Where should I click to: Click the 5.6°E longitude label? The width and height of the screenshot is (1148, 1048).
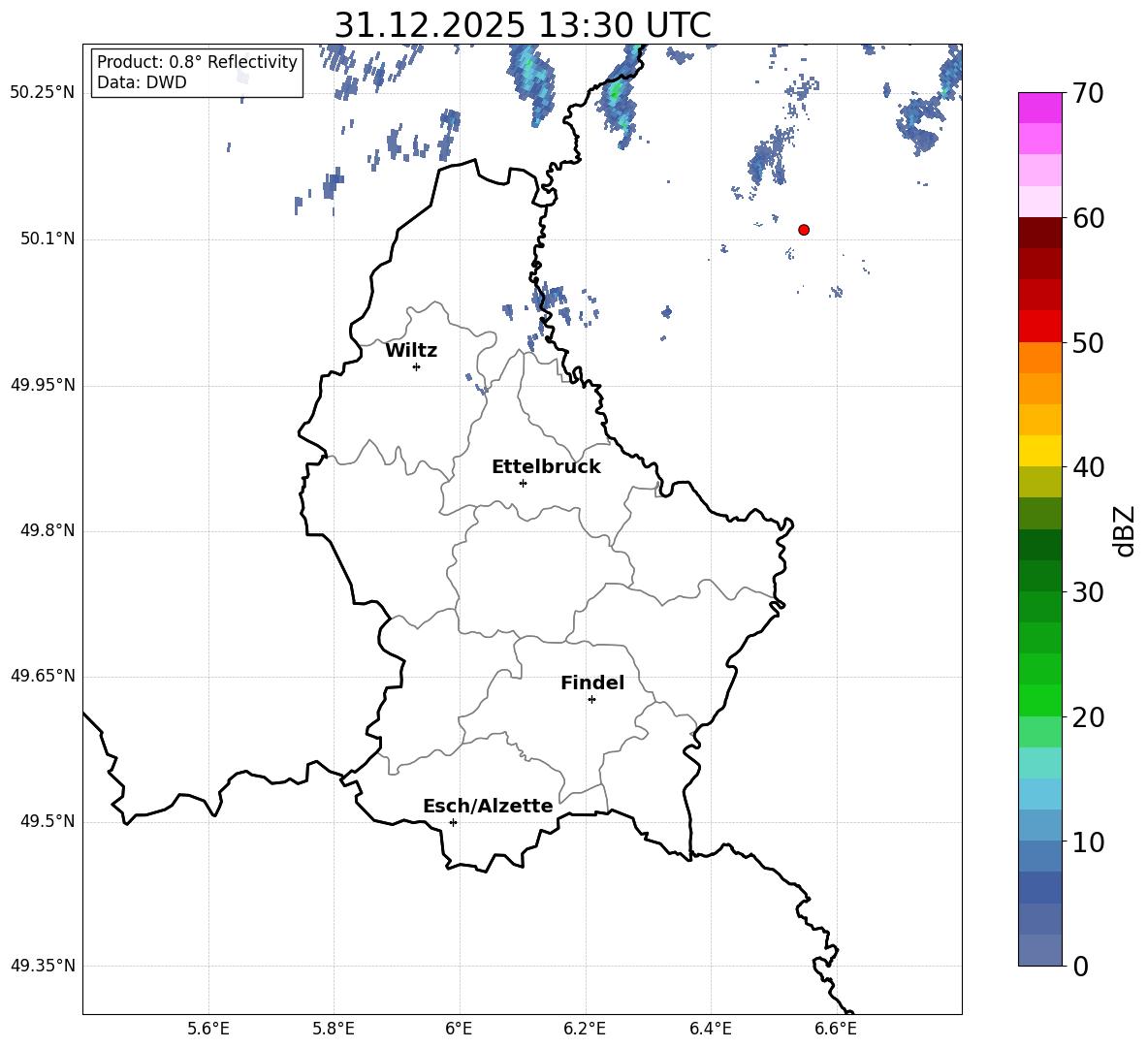click(x=208, y=1029)
